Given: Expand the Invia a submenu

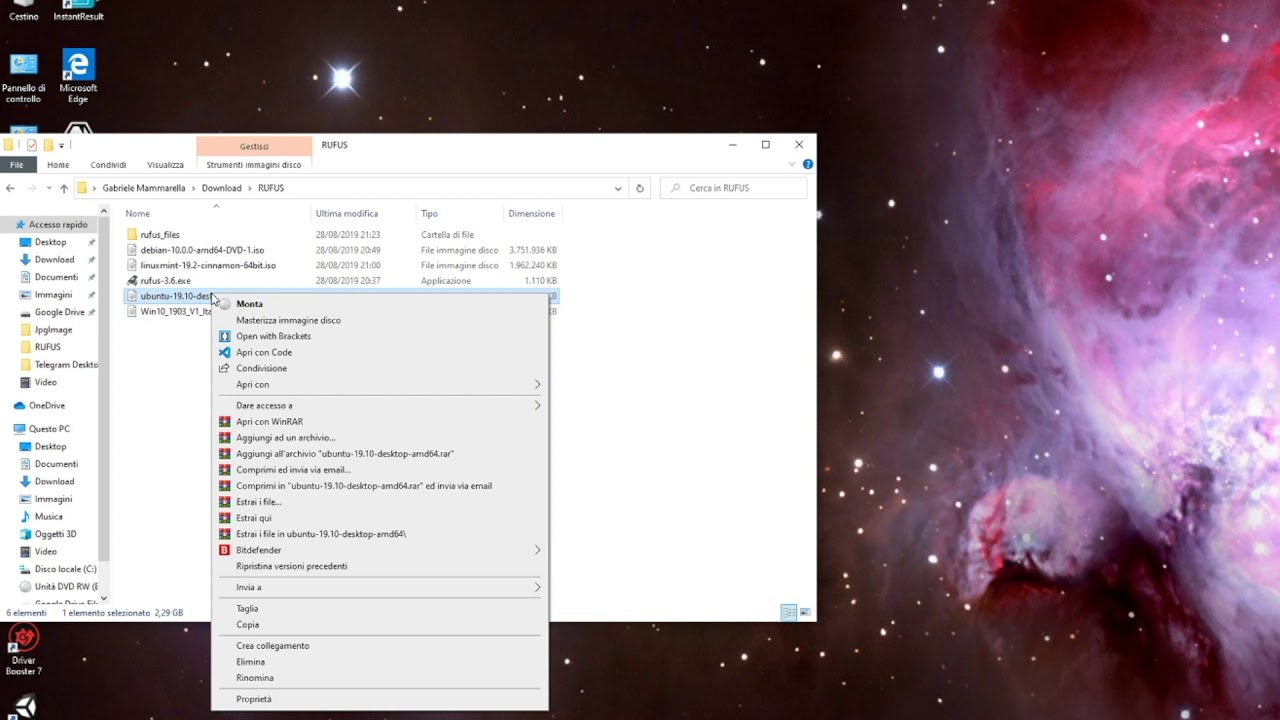Looking at the screenshot, I should click(380, 587).
